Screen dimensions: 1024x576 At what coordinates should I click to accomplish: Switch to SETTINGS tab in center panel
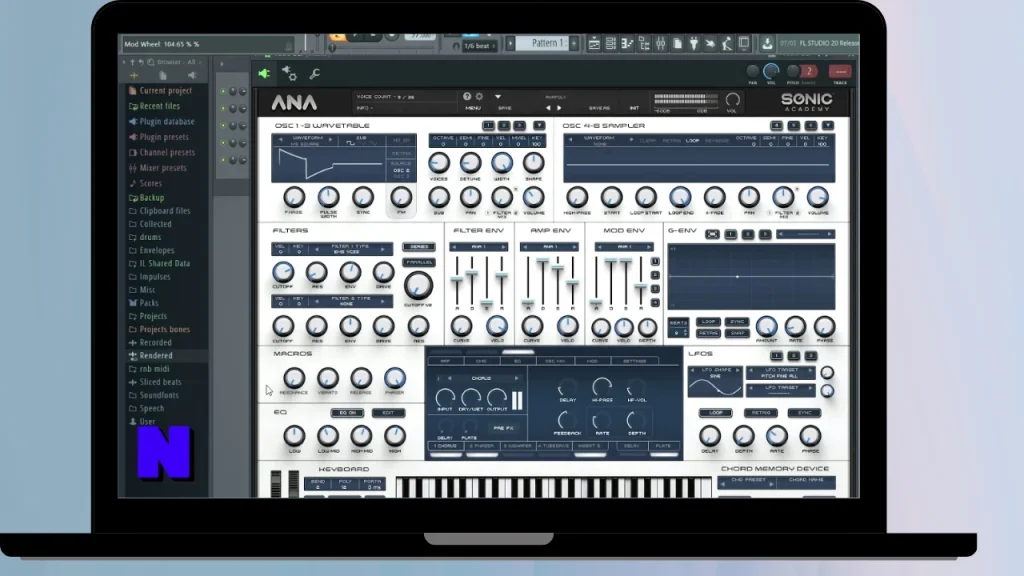(x=634, y=361)
